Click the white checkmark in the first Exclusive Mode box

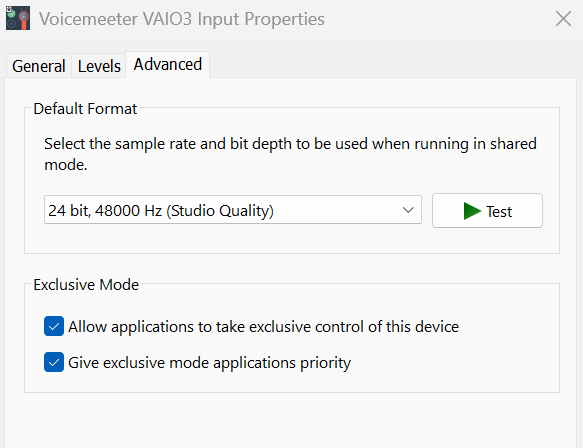pos(54,326)
